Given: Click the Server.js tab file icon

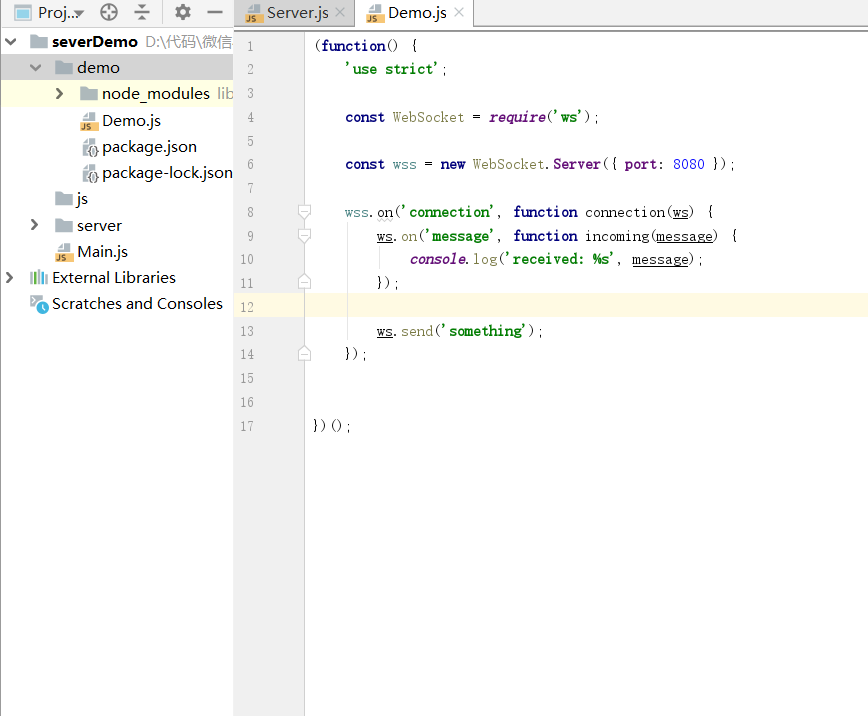Looking at the screenshot, I should (x=254, y=13).
